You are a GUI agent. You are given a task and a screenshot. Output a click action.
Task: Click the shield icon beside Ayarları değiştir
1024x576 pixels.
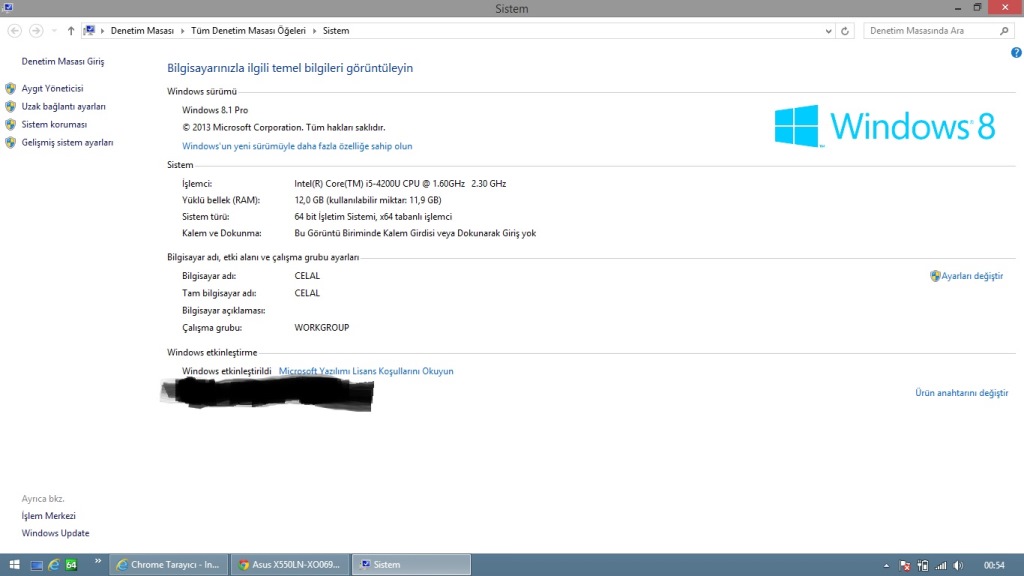click(935, 276)
